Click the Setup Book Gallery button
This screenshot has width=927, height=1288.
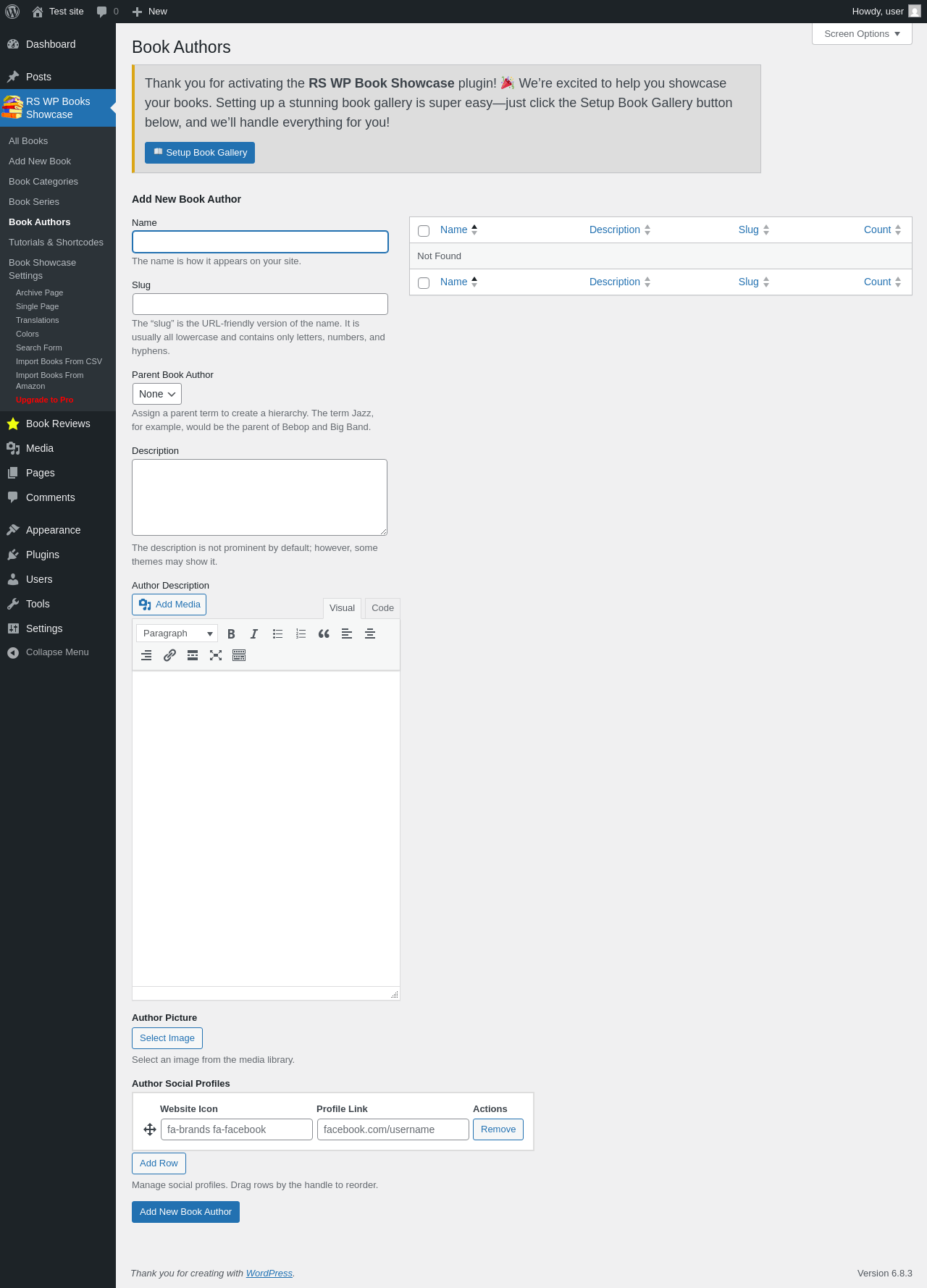point(200,153)
